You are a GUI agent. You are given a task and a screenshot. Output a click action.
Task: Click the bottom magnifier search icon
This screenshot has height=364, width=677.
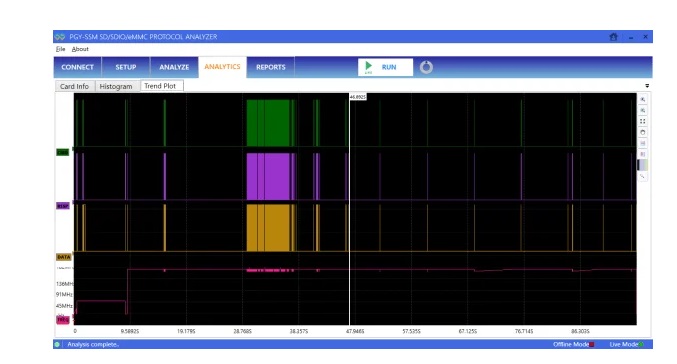point(642,176)
